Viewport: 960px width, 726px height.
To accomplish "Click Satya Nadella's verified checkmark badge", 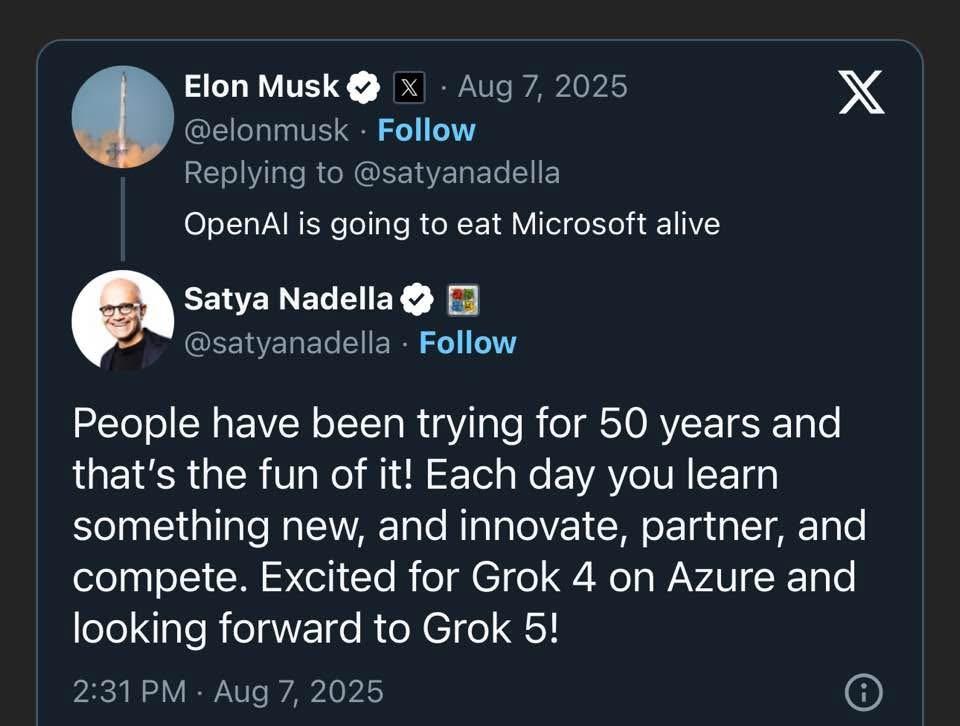I will pyautogui.click(x=418, y=300).
